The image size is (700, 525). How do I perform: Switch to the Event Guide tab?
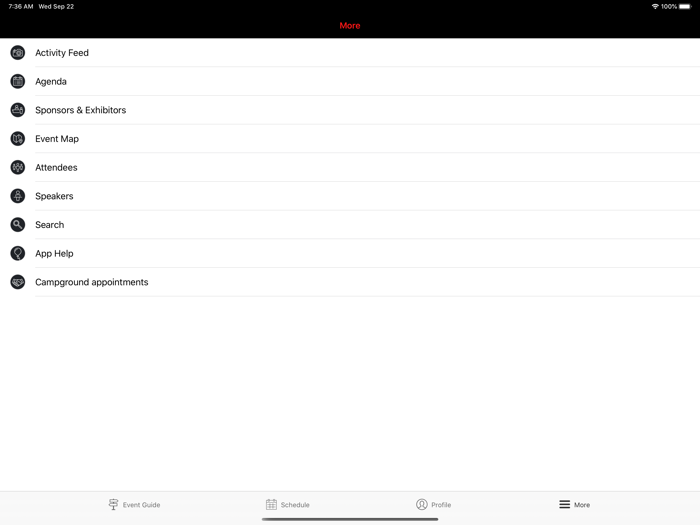[134, 504]
